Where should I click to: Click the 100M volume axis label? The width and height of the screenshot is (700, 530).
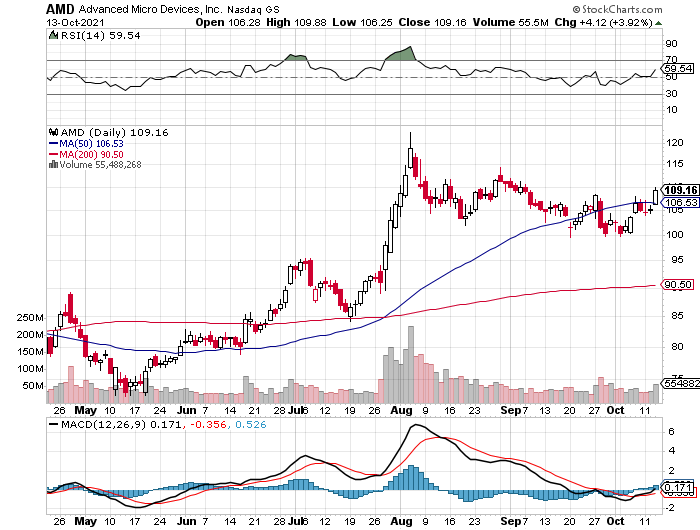coord(30,369)
